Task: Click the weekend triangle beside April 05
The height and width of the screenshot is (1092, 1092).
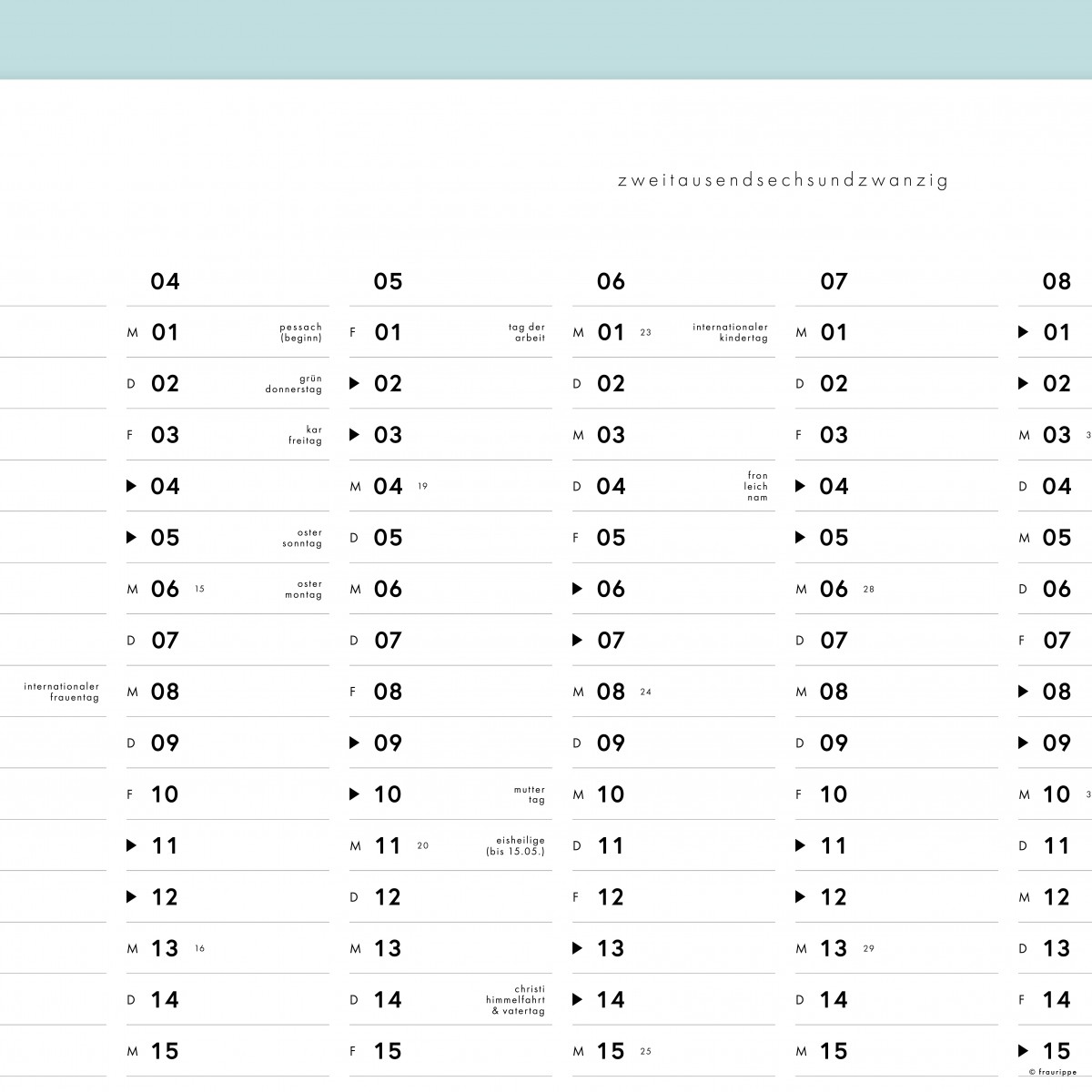Action: [x=131, y=538]
